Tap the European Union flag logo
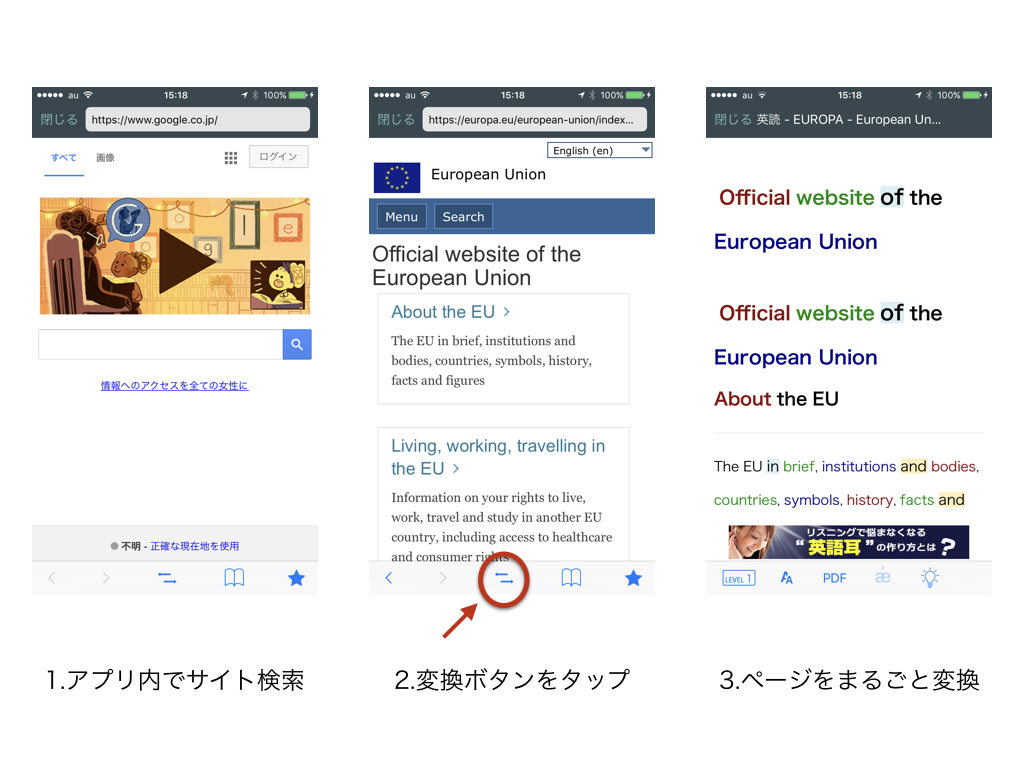 click(x=397, y=177)
